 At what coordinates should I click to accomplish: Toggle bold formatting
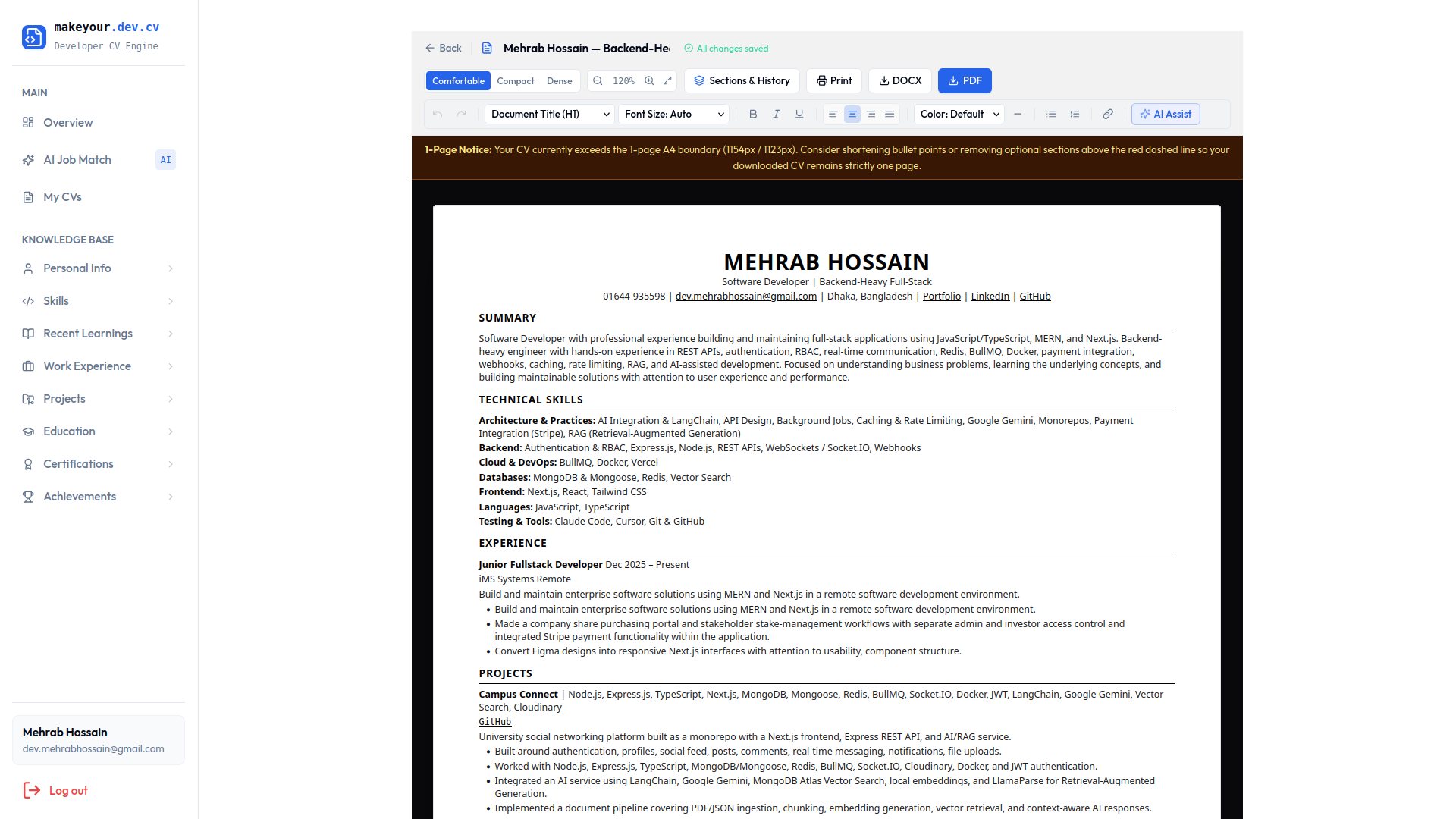tap(753, 115)
